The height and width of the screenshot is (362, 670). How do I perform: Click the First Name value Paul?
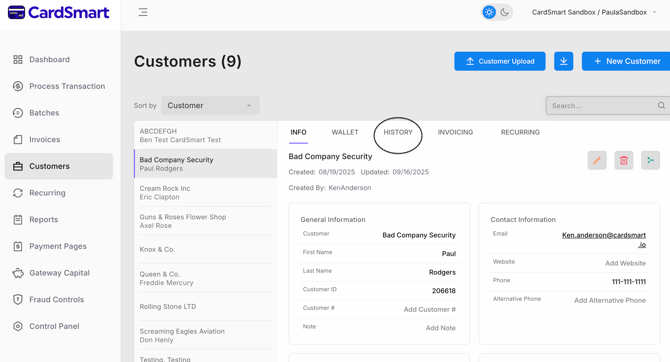pyautogui.click(x=449, y=253)
